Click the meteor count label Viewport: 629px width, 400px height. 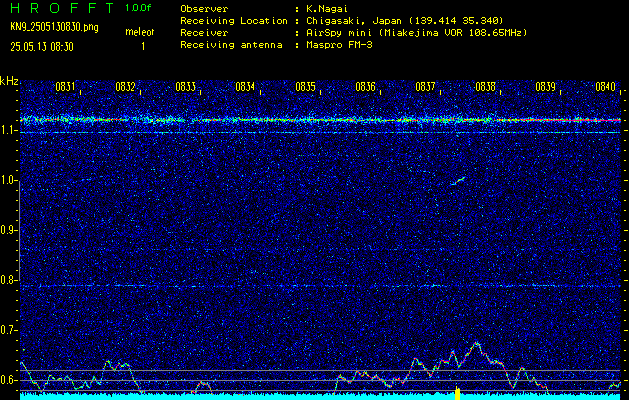point(140,32)
